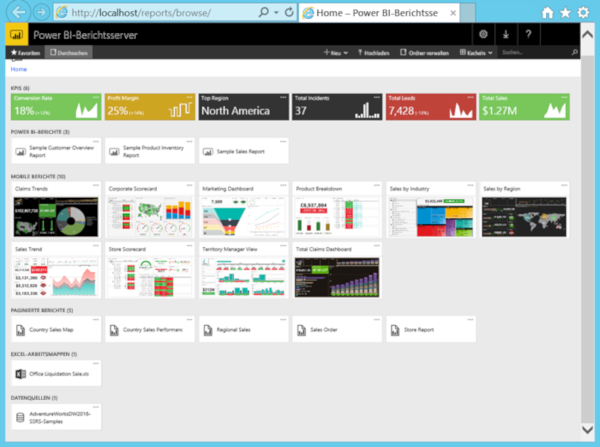Click the browser forward arrow
Viewport: 600px width, 447px height.
(41, 13)
